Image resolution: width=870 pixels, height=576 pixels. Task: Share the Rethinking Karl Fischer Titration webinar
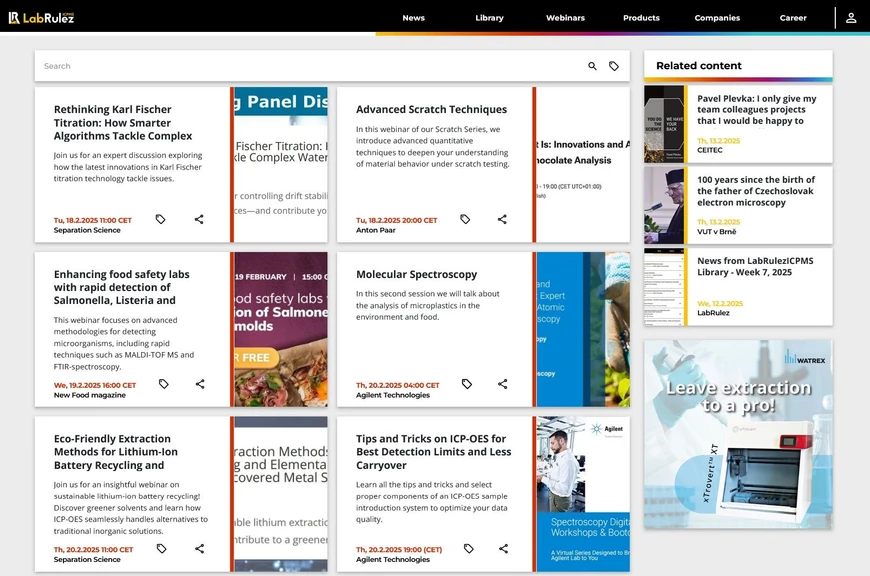199,219
